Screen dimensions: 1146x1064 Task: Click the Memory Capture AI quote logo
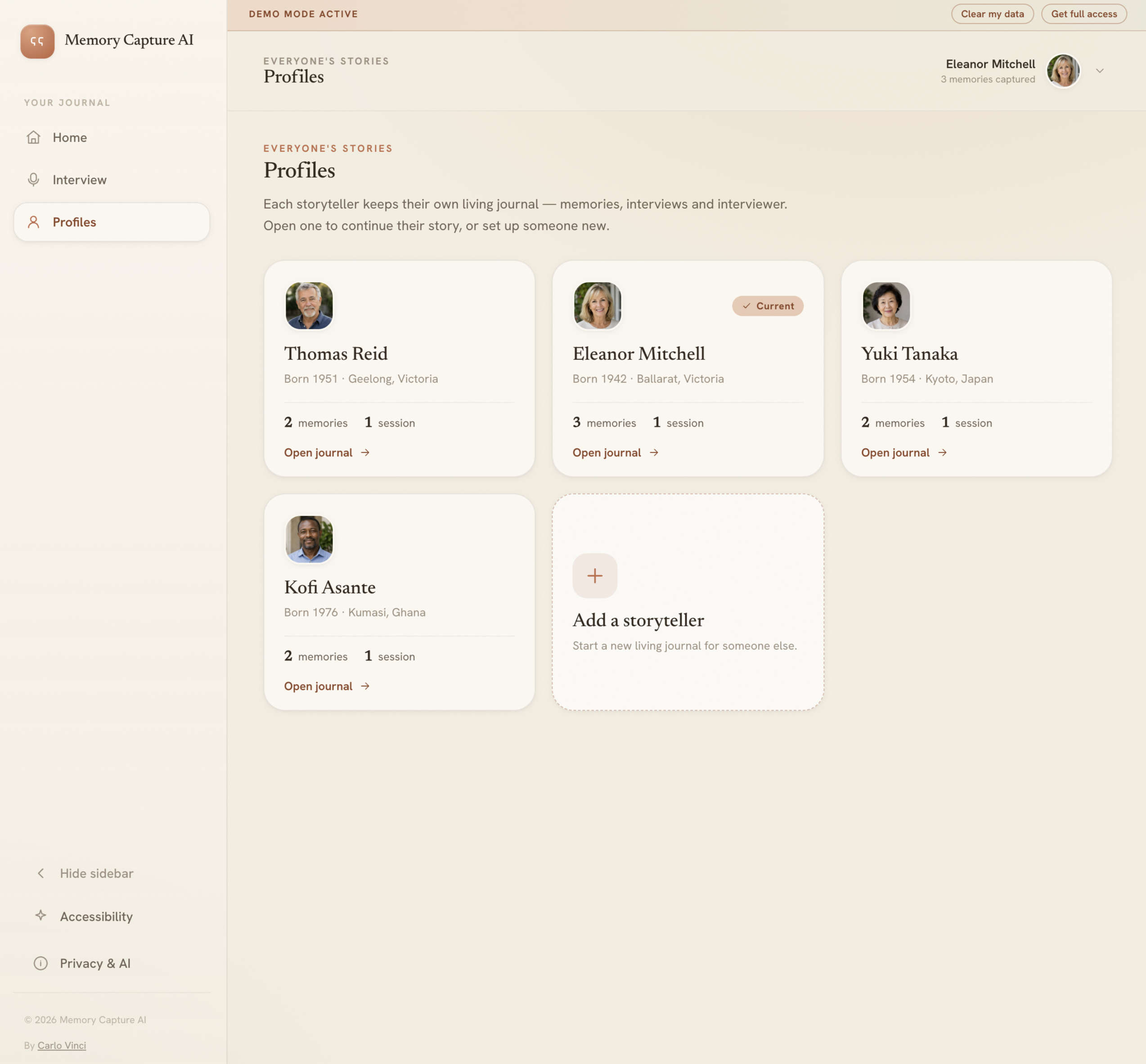coord(37,41)
